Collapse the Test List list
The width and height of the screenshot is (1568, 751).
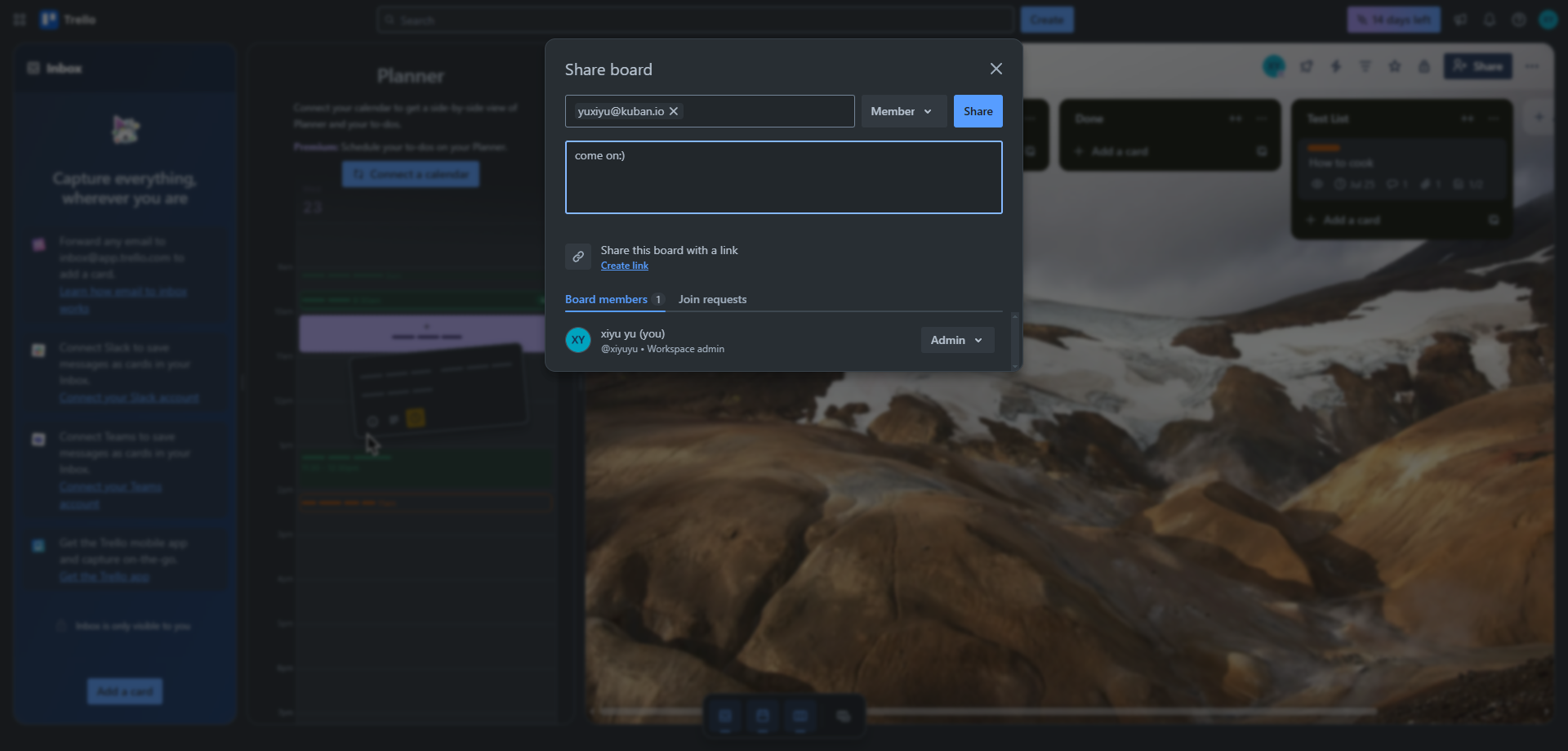click(x=1468, y=118)
